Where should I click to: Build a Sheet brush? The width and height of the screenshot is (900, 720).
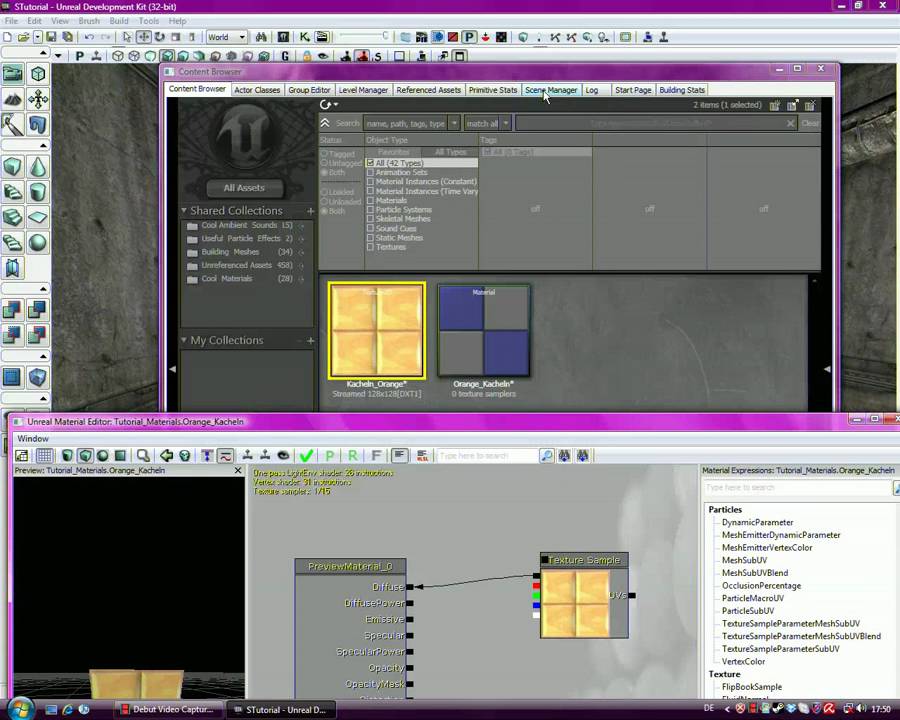tap(38, 217)
